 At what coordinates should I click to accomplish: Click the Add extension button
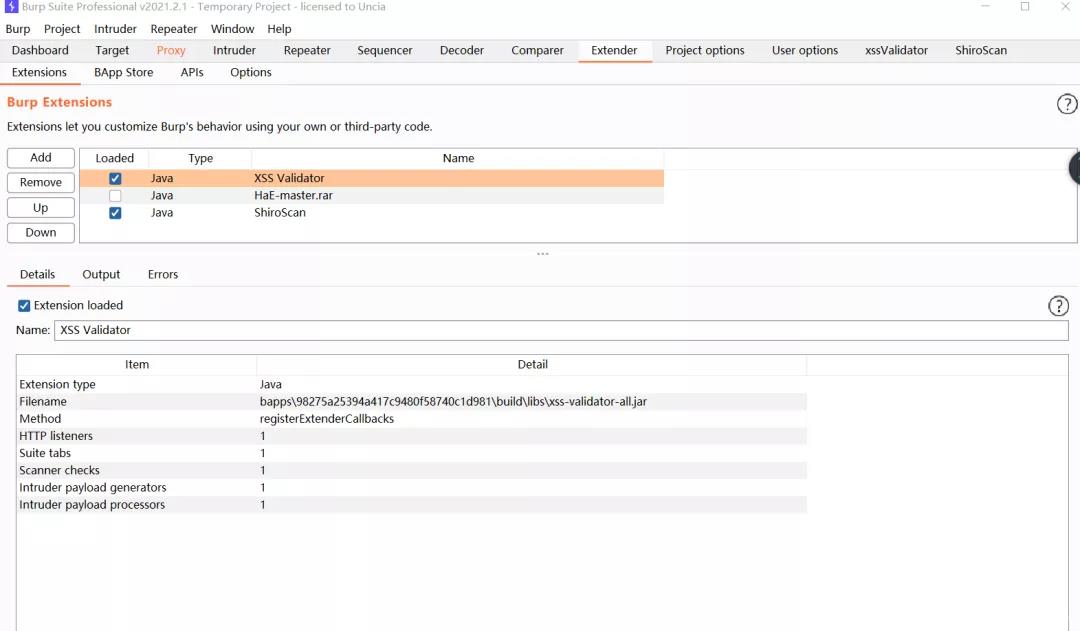click(x=41, y=158)
